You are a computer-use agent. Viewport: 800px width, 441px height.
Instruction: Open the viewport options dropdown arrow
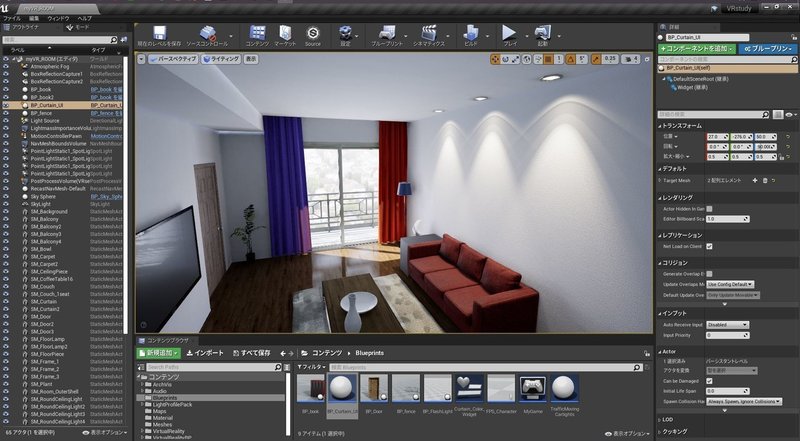coord(141,59)
